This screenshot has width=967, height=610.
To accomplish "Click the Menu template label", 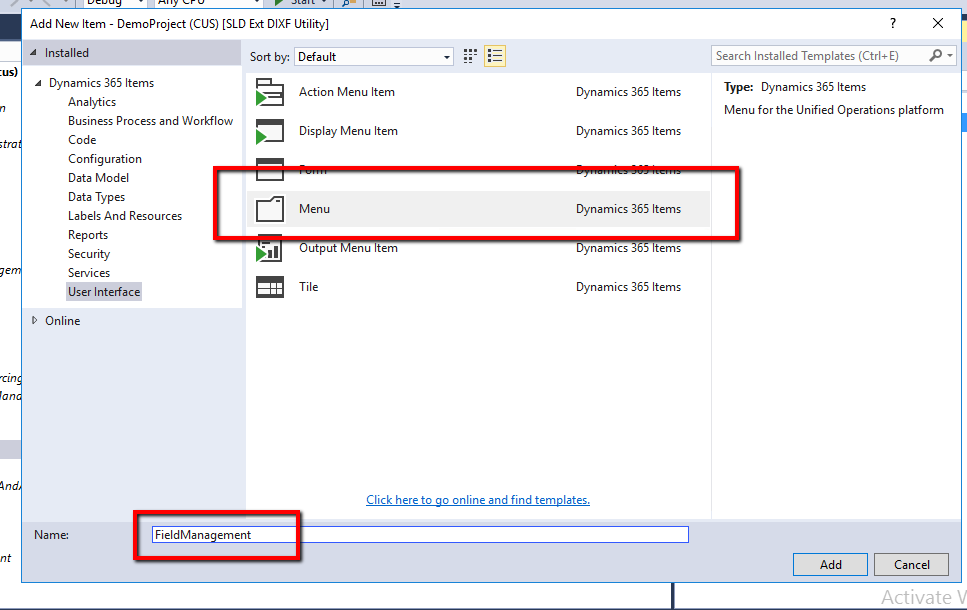I will (x=315, y=209).
